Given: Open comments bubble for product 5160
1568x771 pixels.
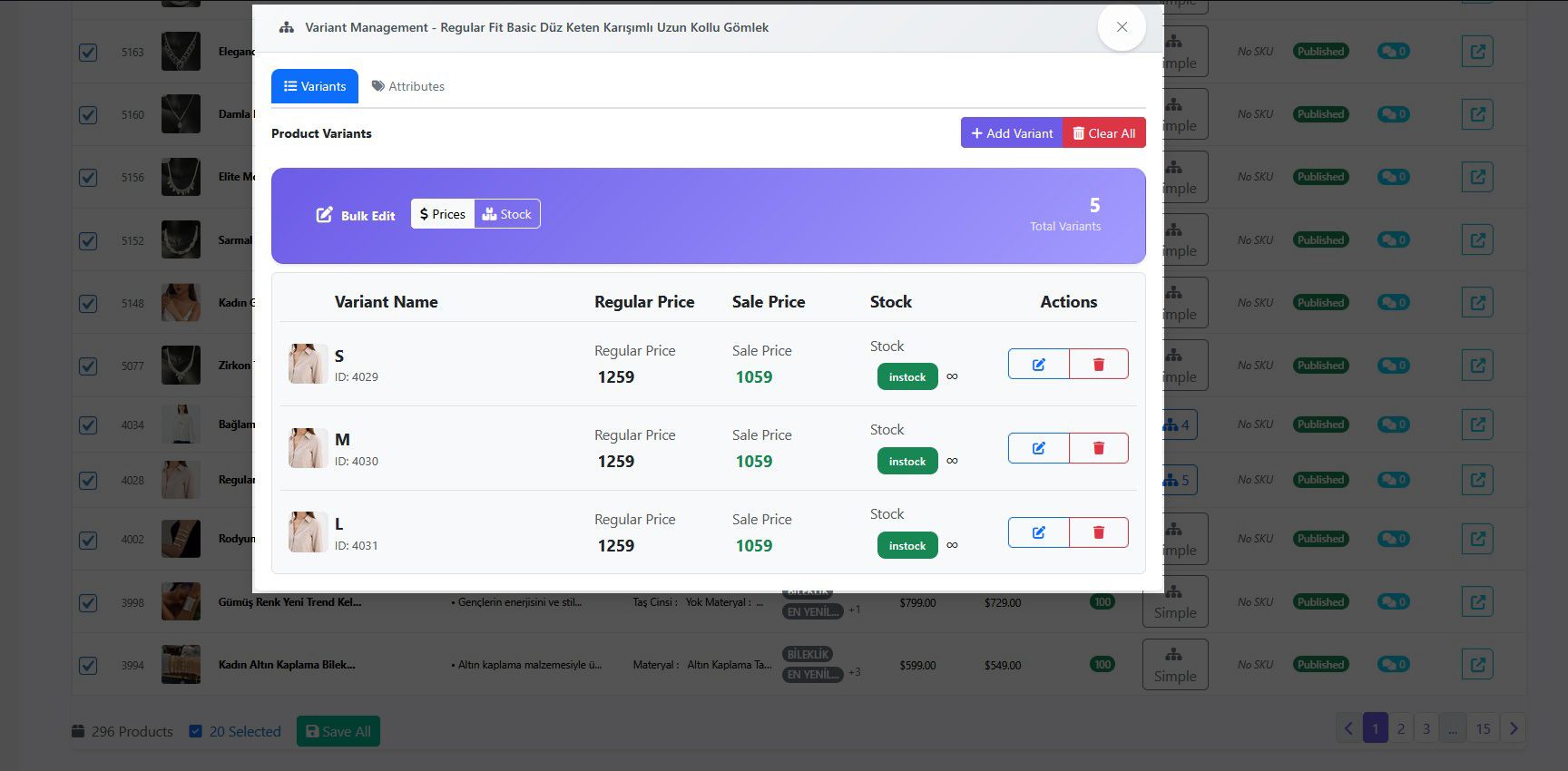Looking at the screenshot, I should click(1393, 114).
